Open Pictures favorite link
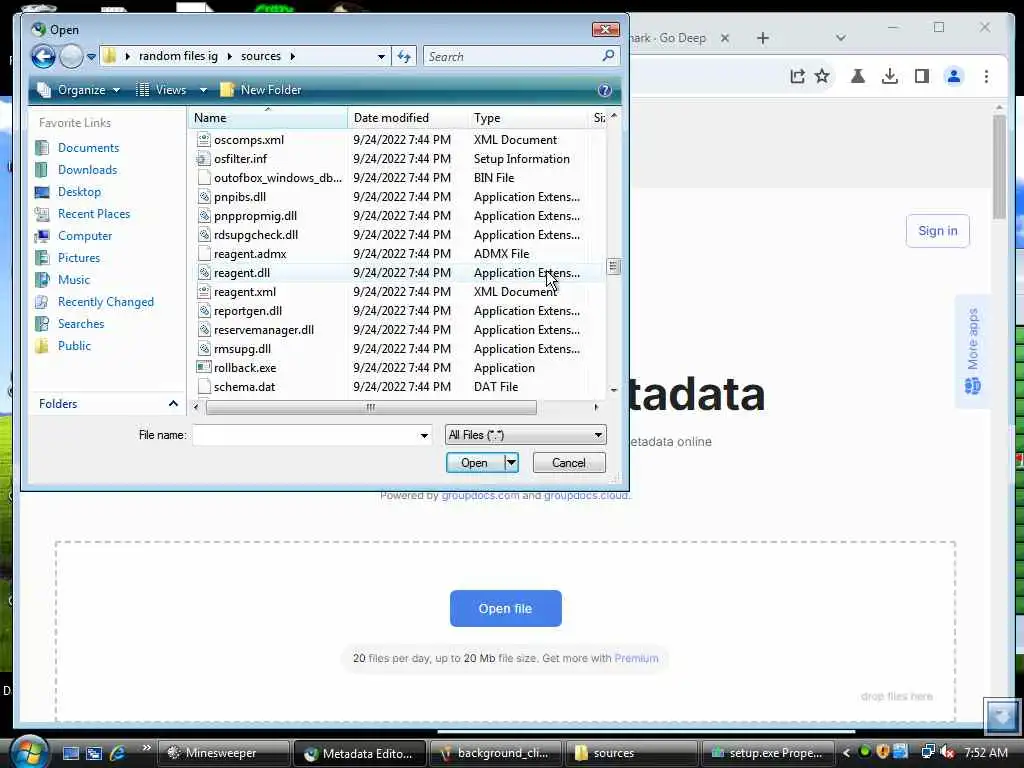This screenshot has width=1024, height=768. point(78,258)
